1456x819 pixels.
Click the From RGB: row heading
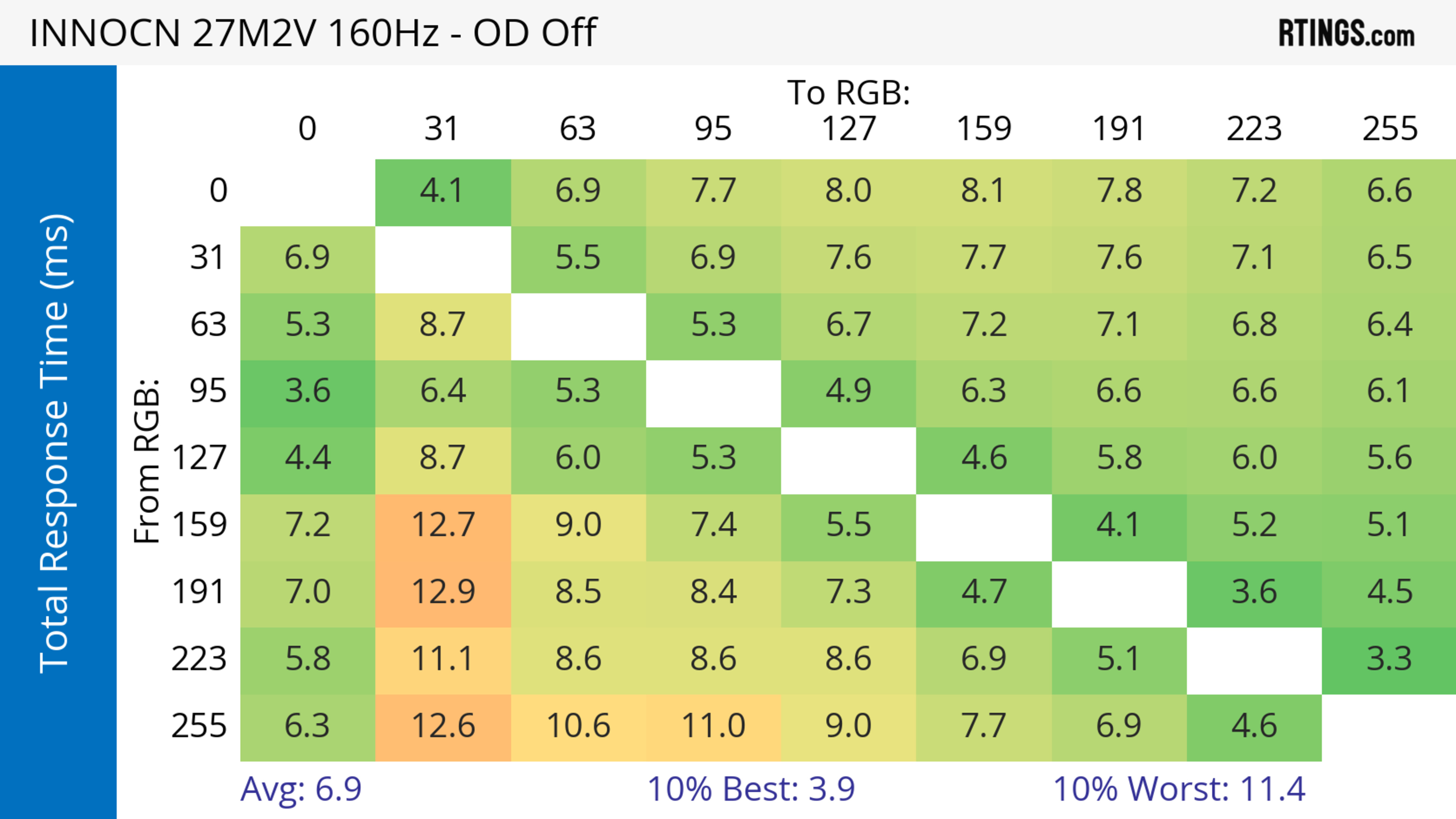[x=147, y=460]
